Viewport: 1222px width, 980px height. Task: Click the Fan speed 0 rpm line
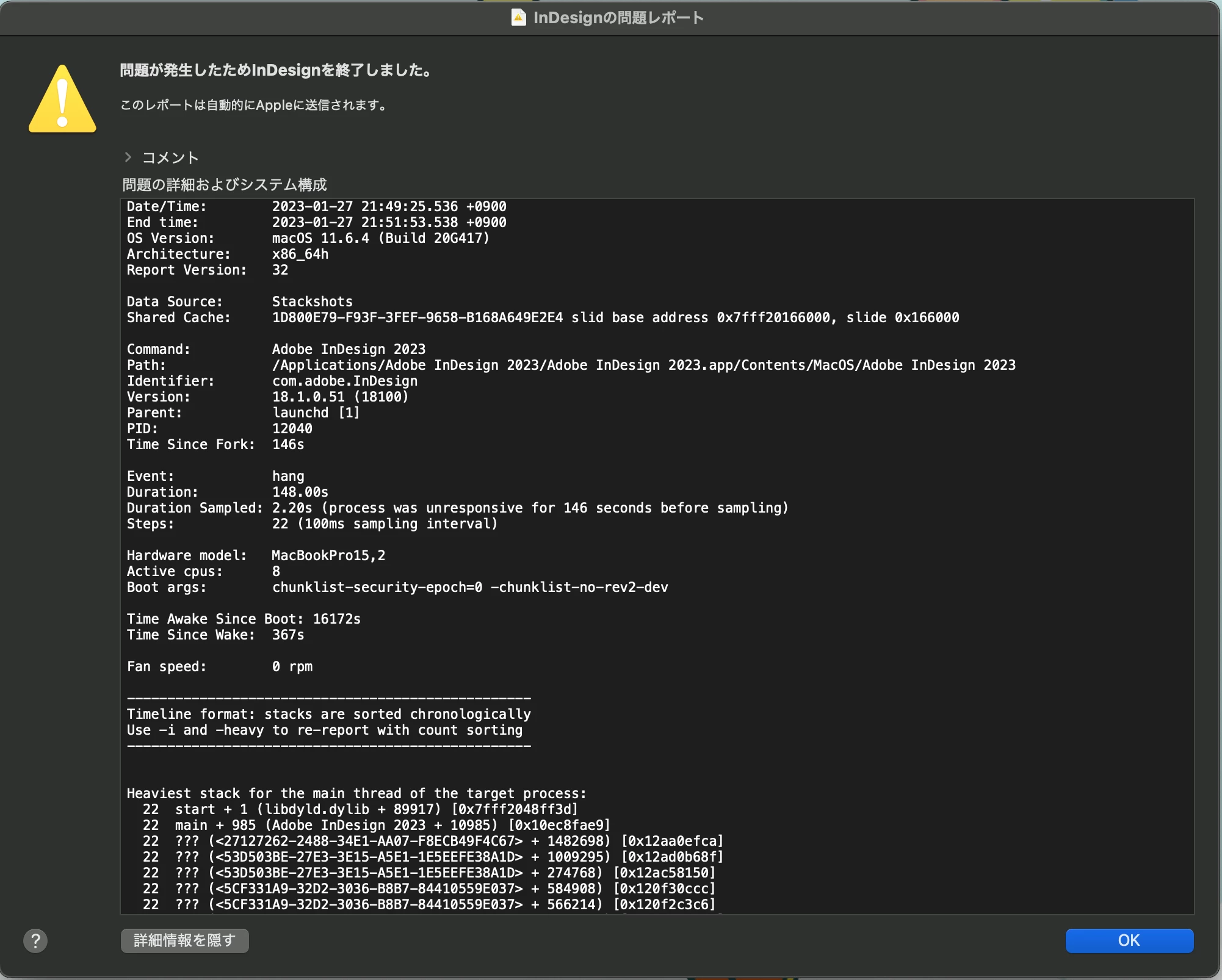tap(219, 666)
